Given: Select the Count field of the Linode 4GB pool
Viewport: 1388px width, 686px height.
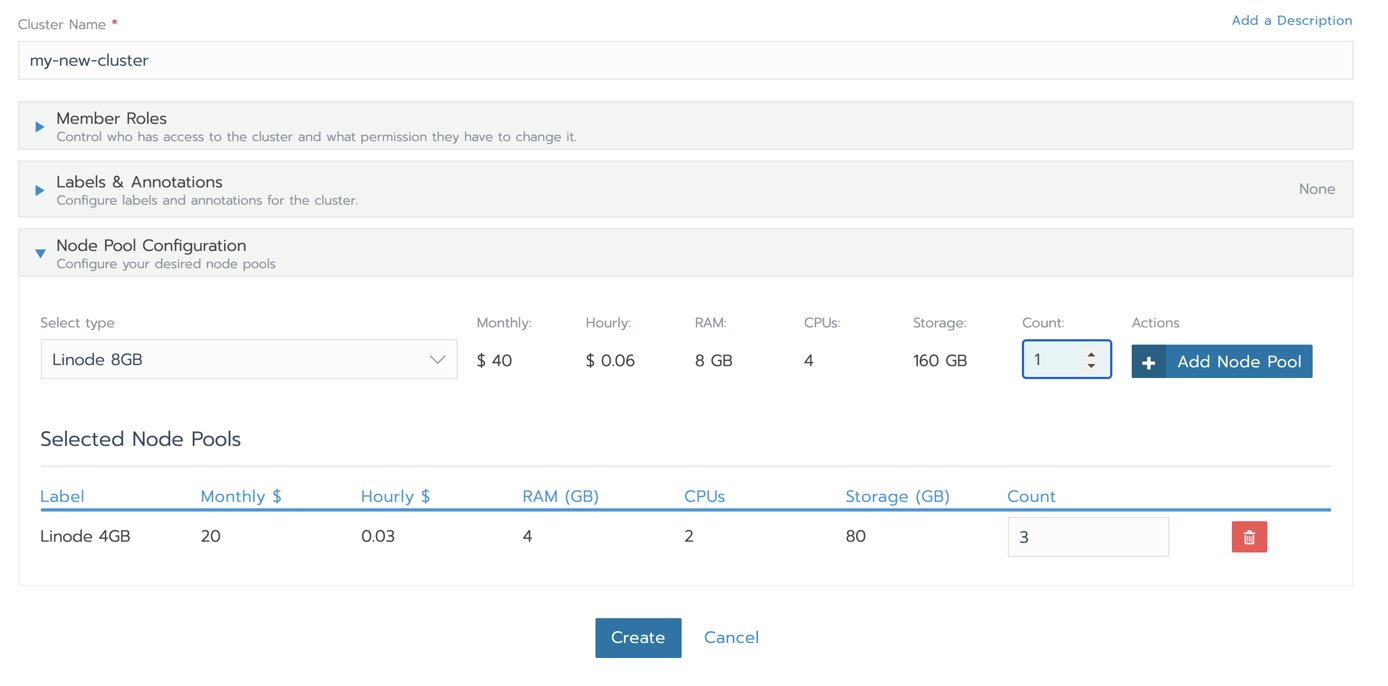Looking at the screenshot, I should (x=1088, y=536).
